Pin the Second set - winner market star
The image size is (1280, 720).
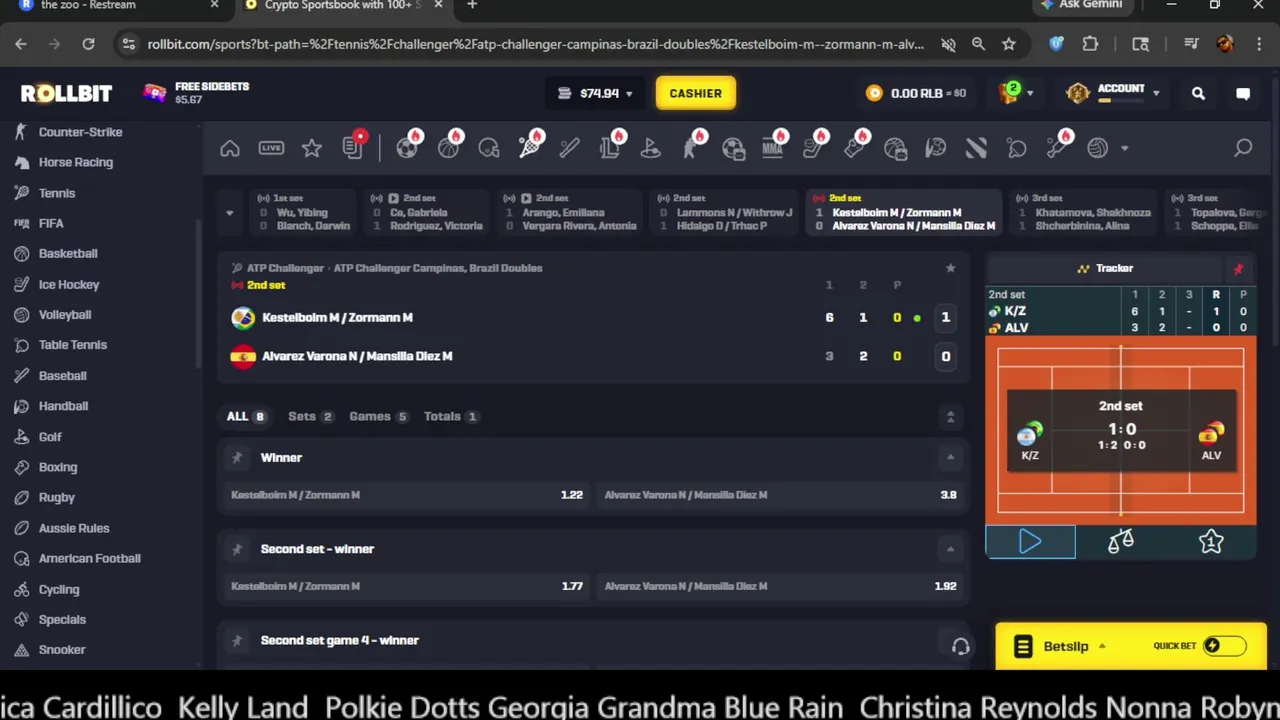(x=237, y=549)
